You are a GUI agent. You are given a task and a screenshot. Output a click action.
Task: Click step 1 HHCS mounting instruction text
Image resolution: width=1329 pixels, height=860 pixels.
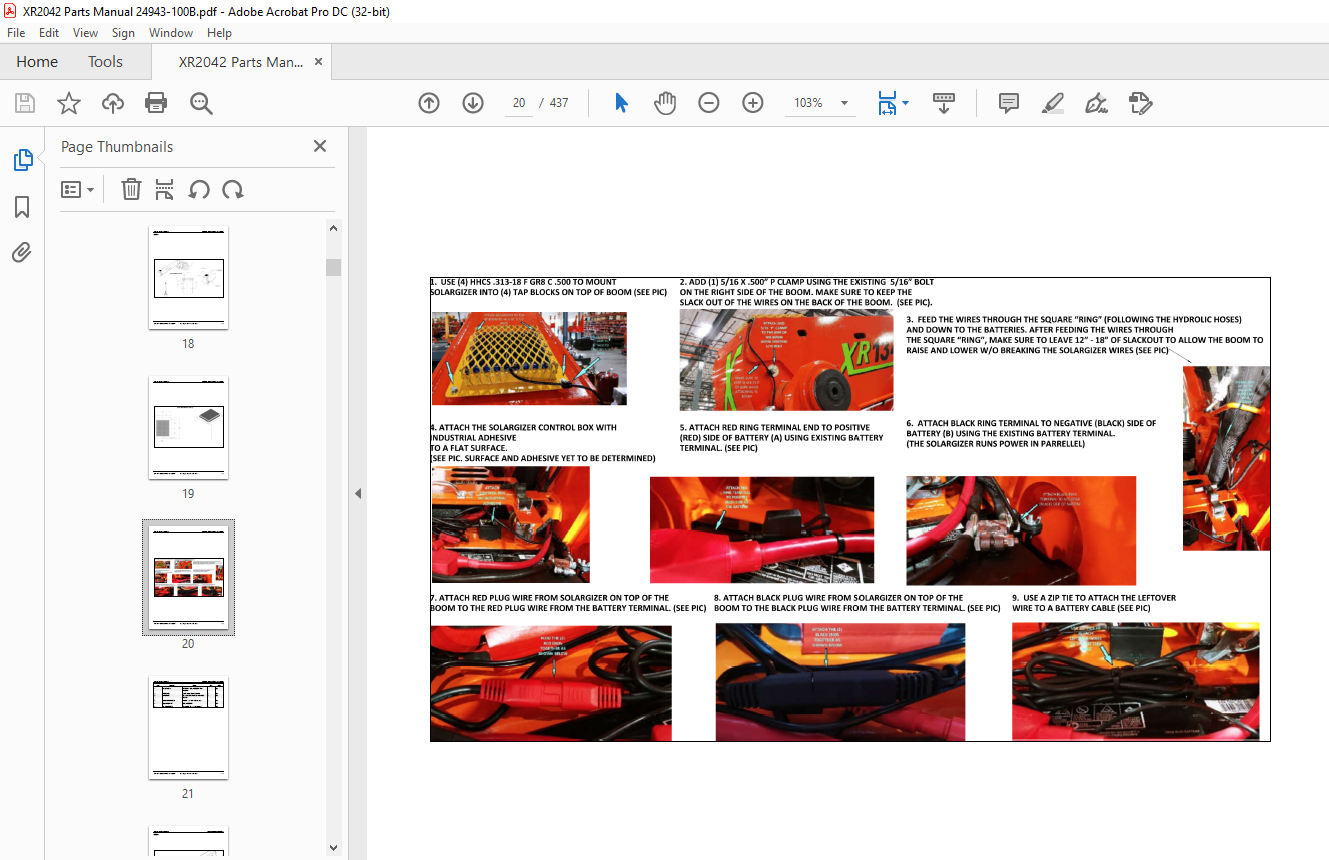point(549,287)
